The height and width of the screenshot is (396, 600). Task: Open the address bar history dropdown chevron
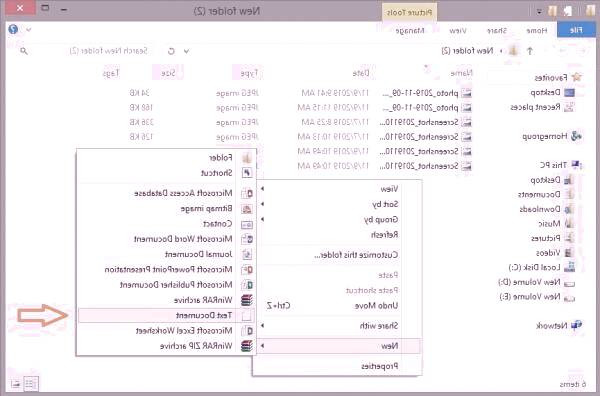186,51
